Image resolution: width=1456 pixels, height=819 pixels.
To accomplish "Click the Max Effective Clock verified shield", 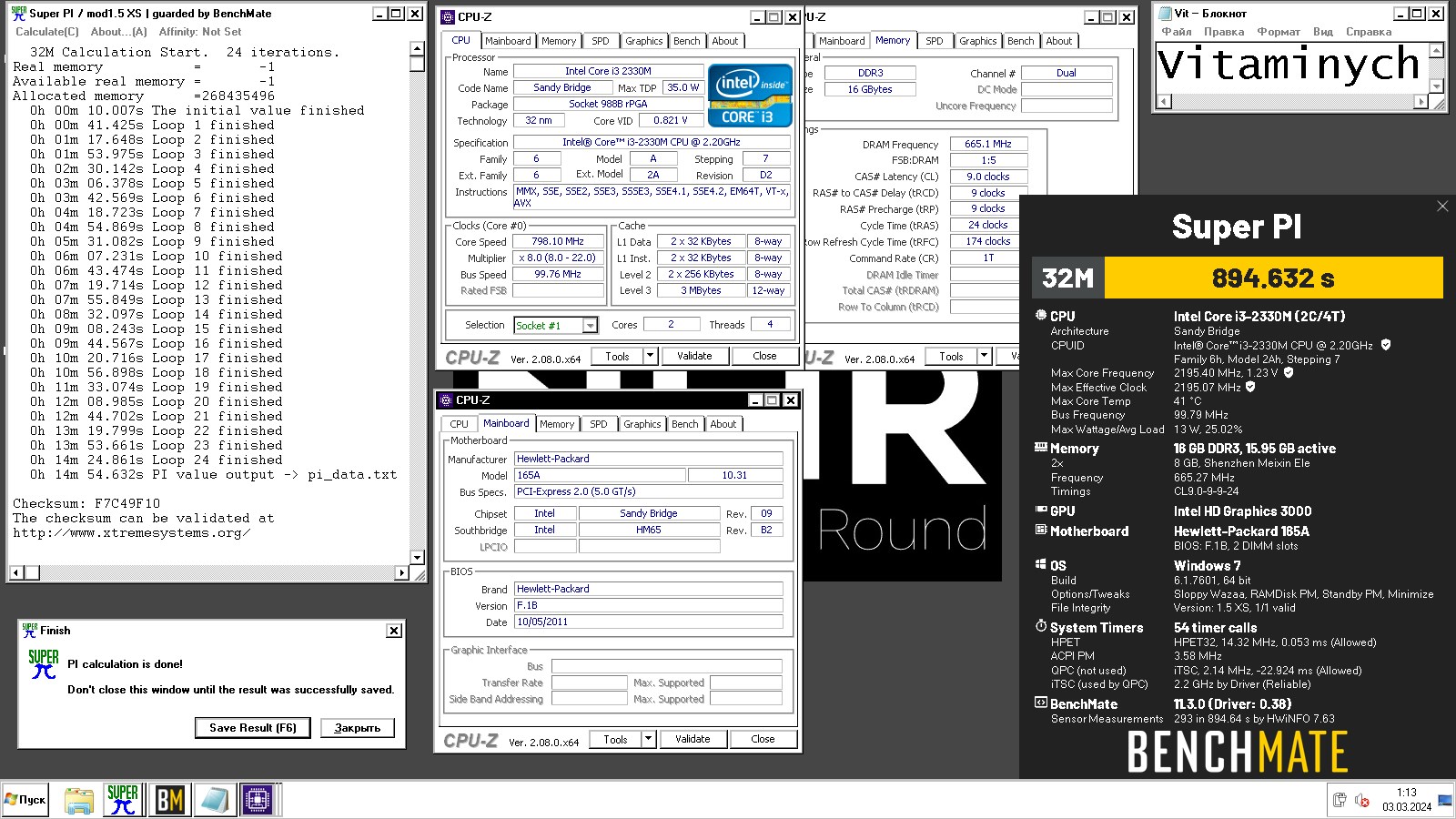I will 1250,387.
